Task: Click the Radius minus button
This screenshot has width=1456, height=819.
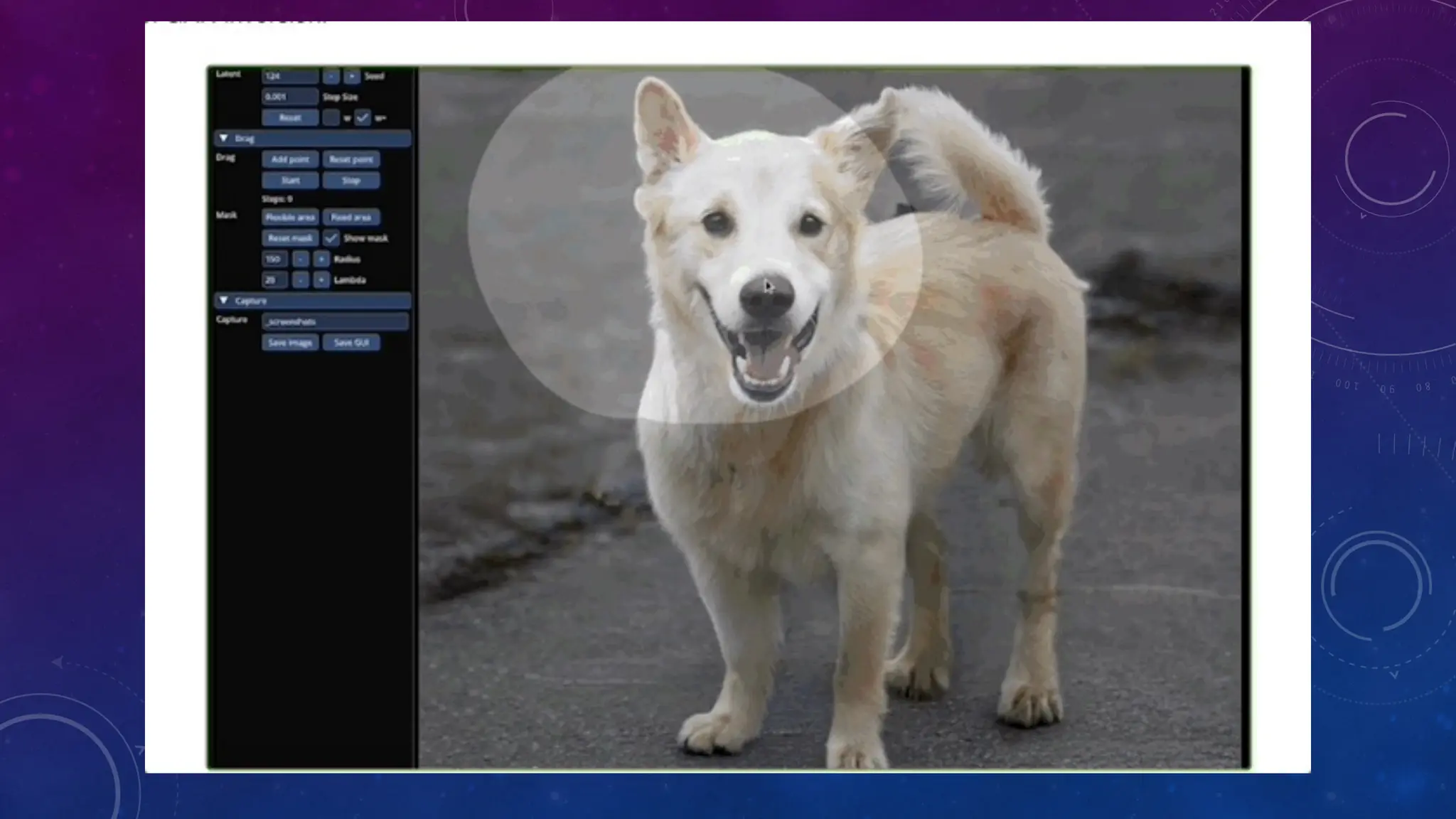Action: pyautogui.click(x=301, y=259)
